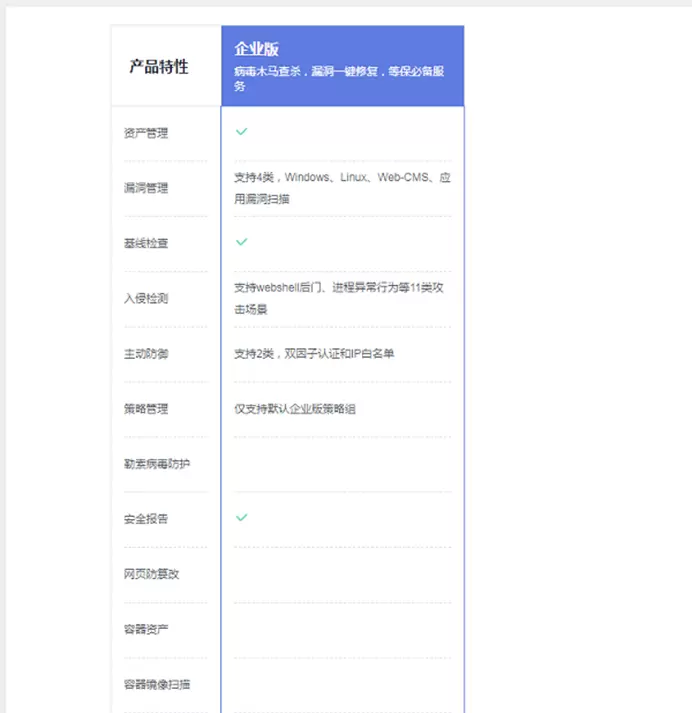
Task: Select the 容器资产 feature label
Action: click(x=146, y=629)
